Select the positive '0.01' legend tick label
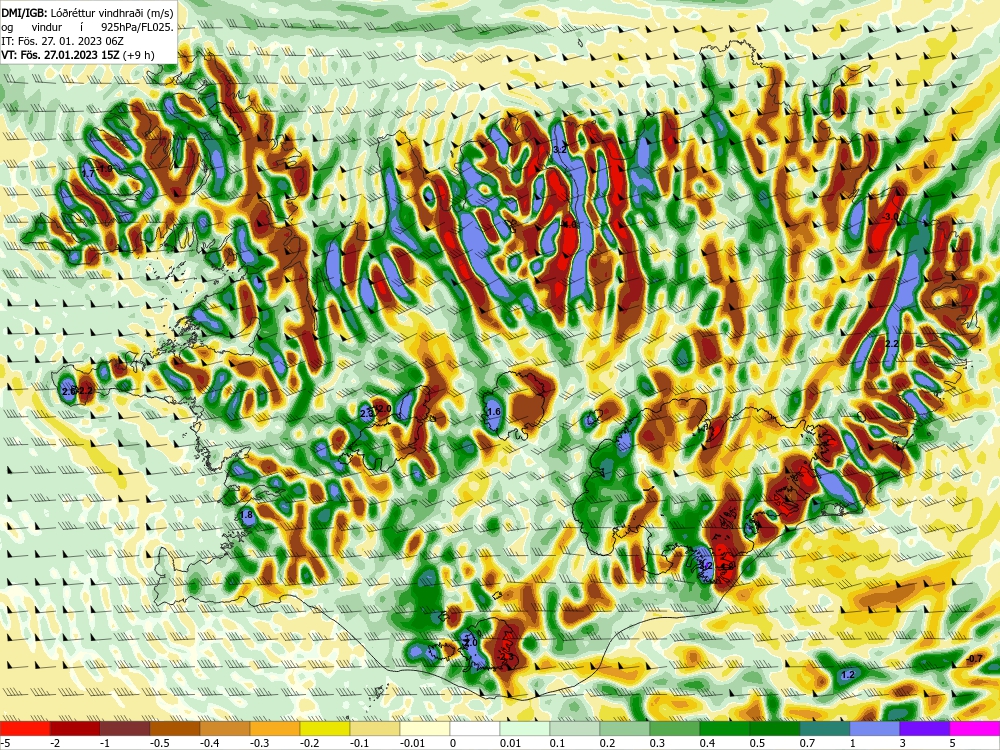Viewport: 1000px width, 750px height. pyautogui.click(x=510, y=743)
